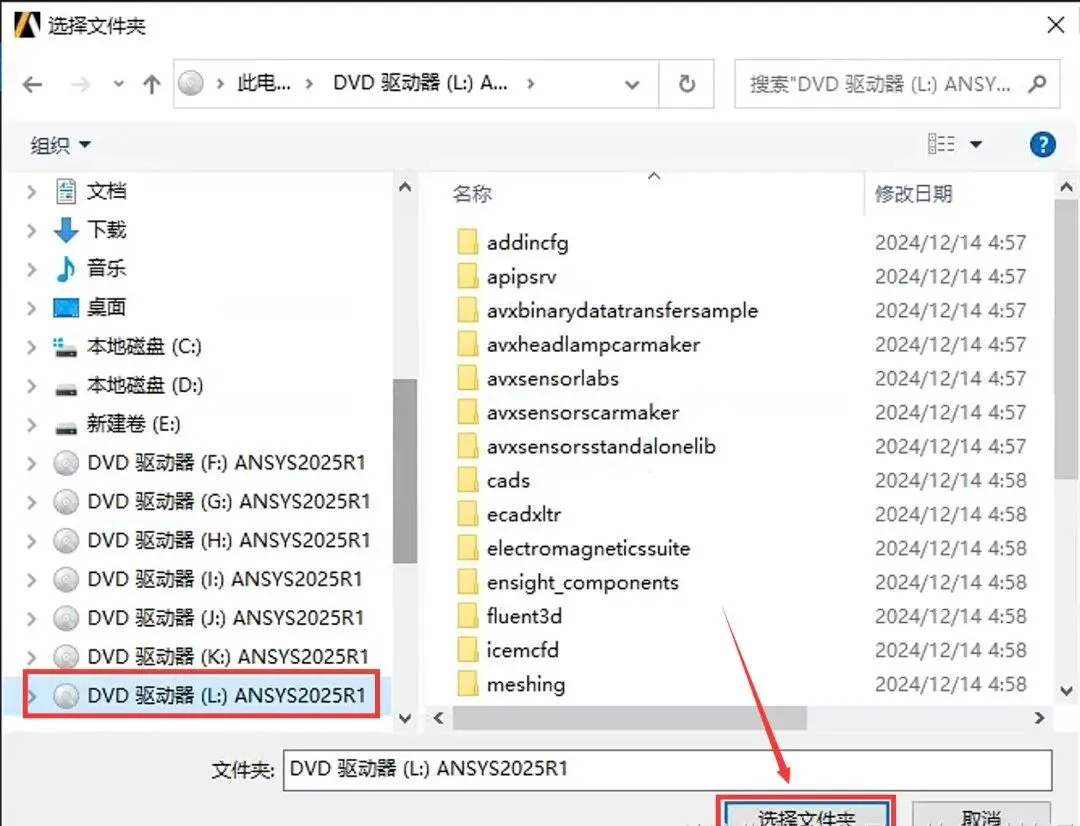Screen dimensions: 1080x826
Task: Click the 文件夹 name input field
Action: click(667, 769)
